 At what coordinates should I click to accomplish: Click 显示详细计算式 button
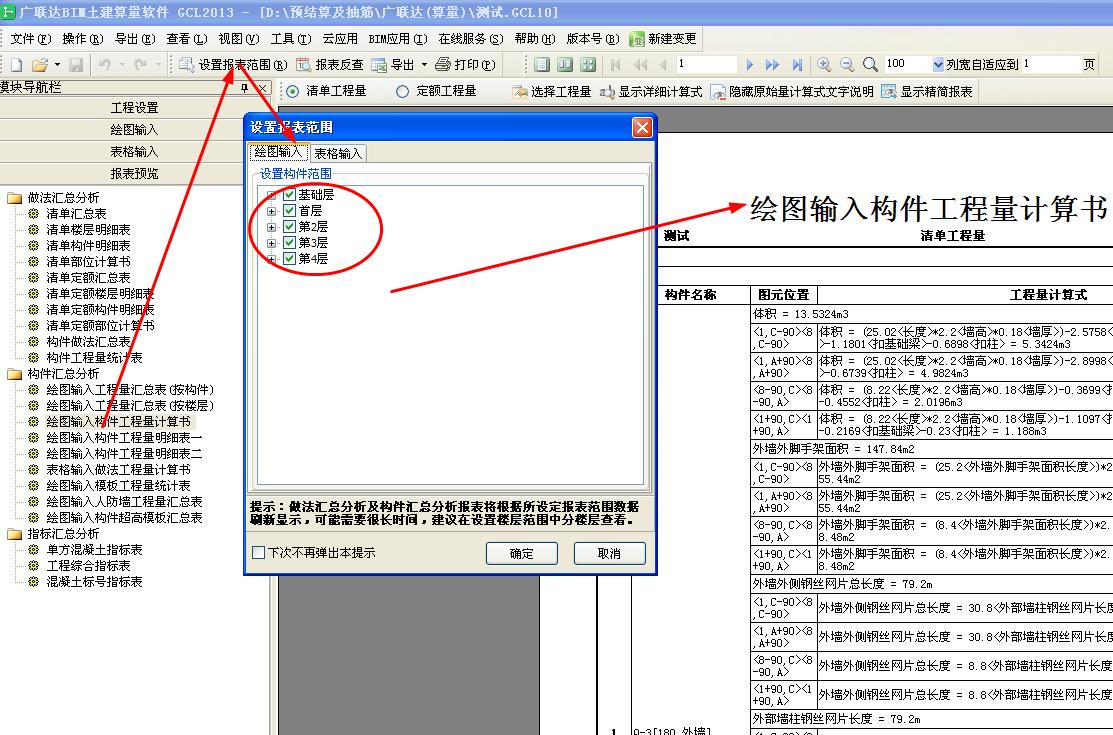tap(651, 92)
